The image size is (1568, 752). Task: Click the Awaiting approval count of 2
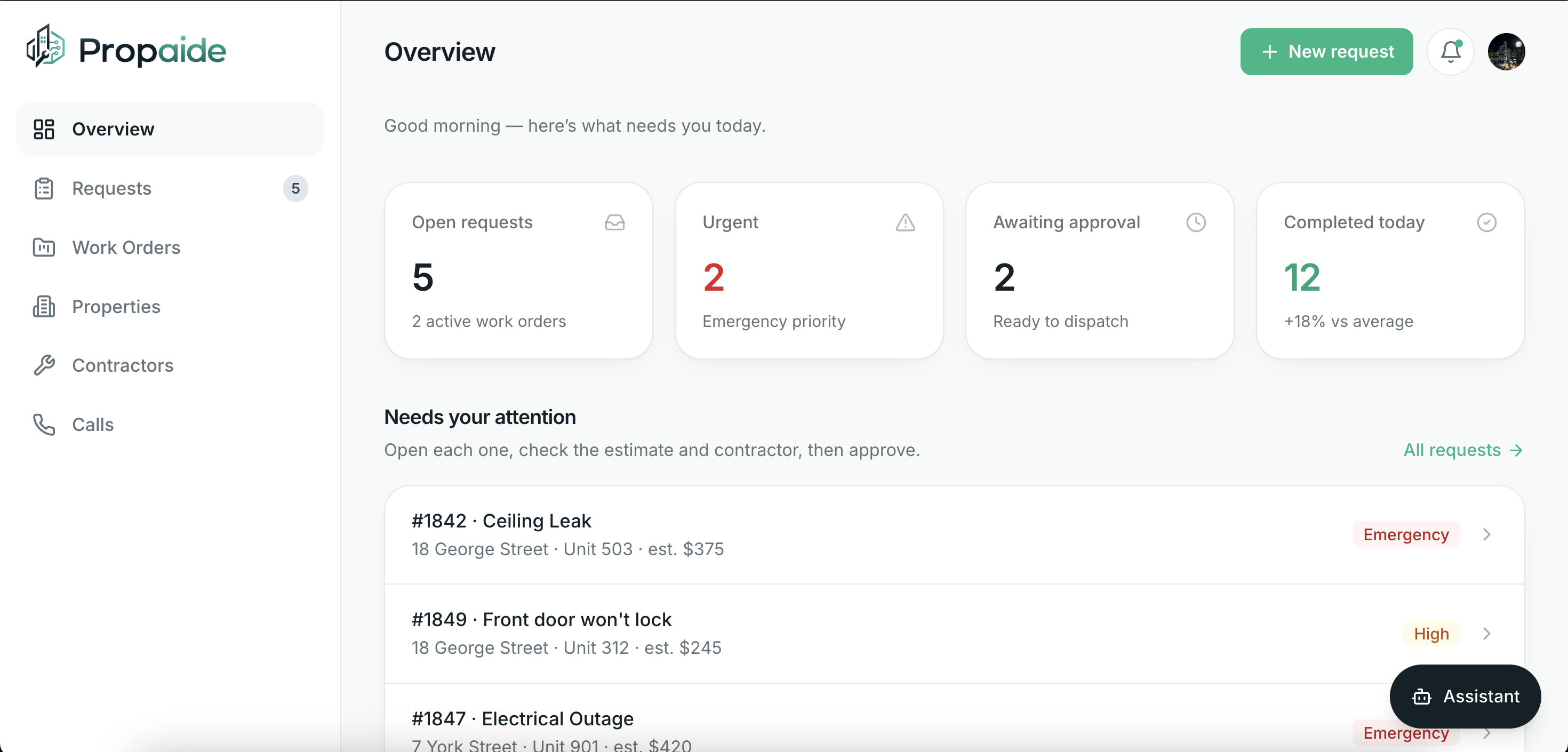(1004, 278)
